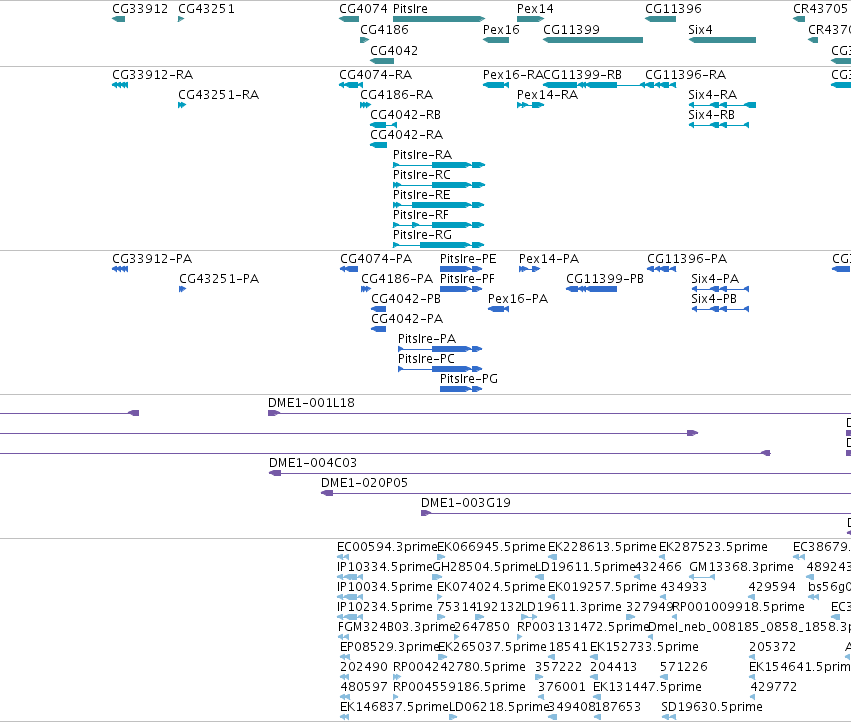
Task: Click the CG4042 gene label
Action: (394, 50)
